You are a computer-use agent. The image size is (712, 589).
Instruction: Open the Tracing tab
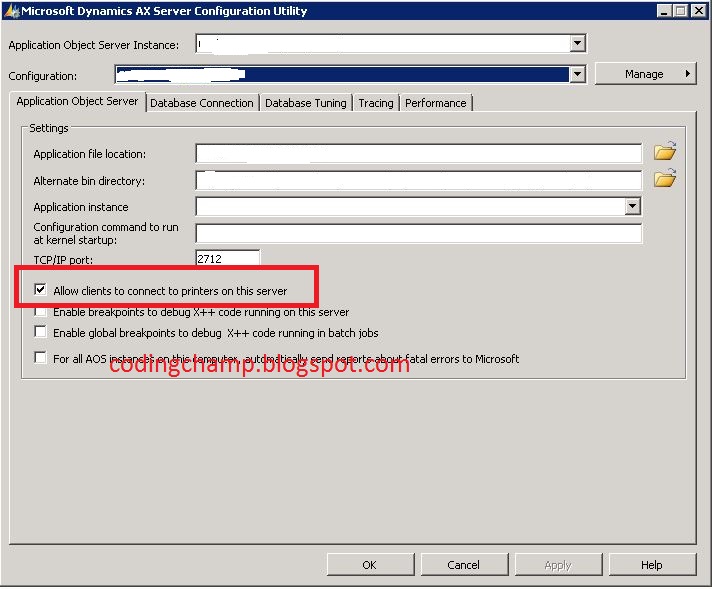click(x=376, y=103)
